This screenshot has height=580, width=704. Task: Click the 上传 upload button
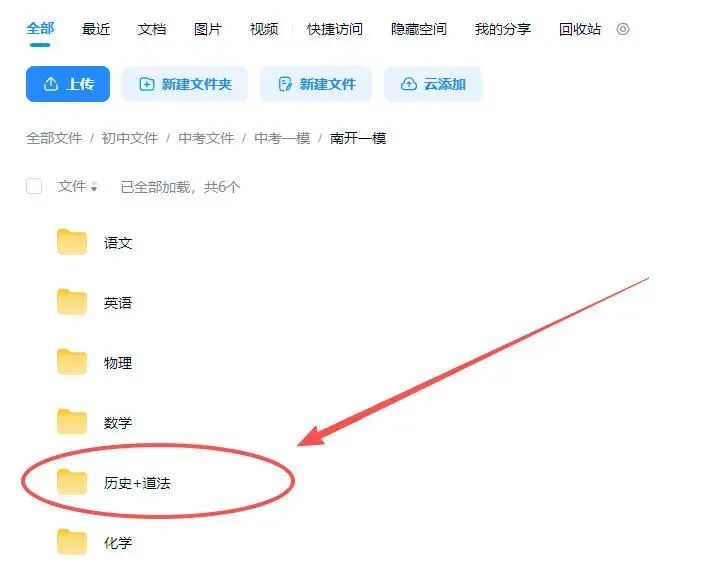coord(68,84)
